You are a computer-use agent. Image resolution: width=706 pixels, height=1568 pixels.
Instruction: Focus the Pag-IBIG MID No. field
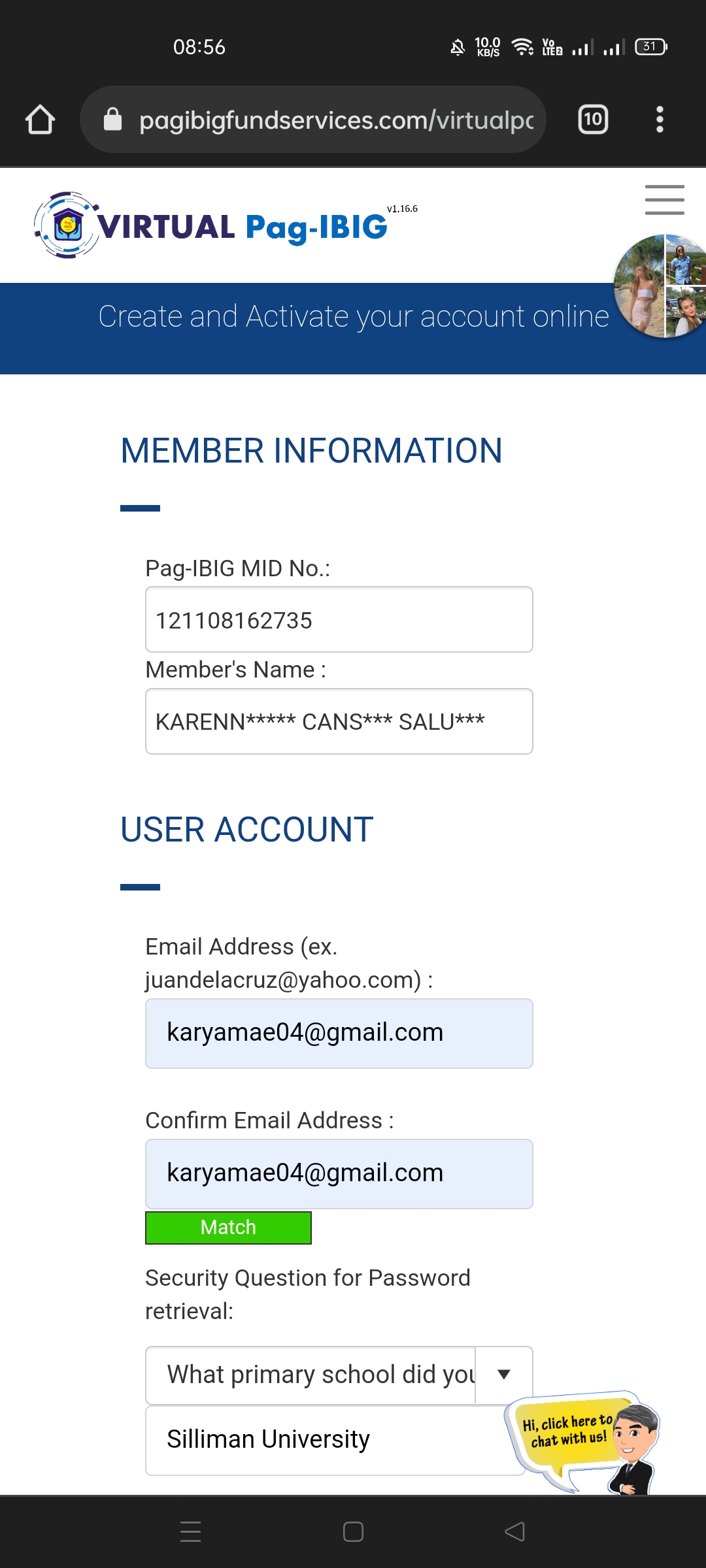(339, 619)
